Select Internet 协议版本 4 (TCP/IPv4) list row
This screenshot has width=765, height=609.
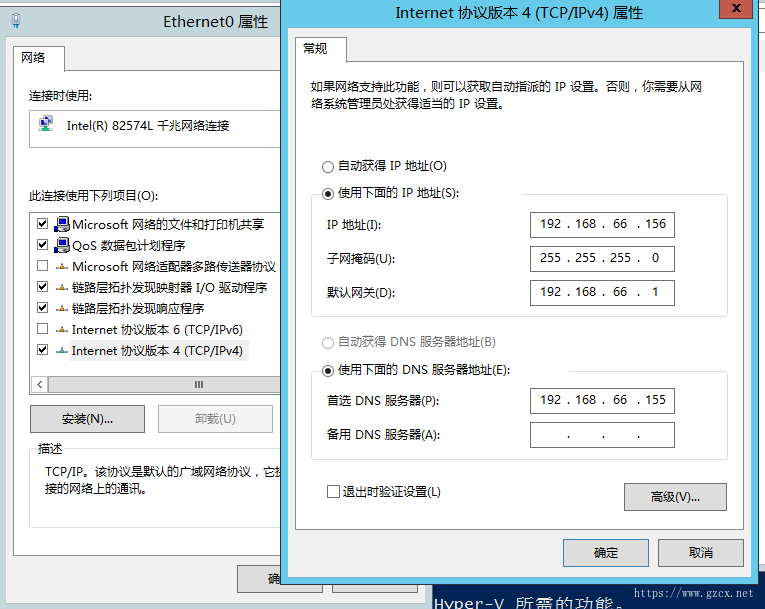click(x=155, y=350)
